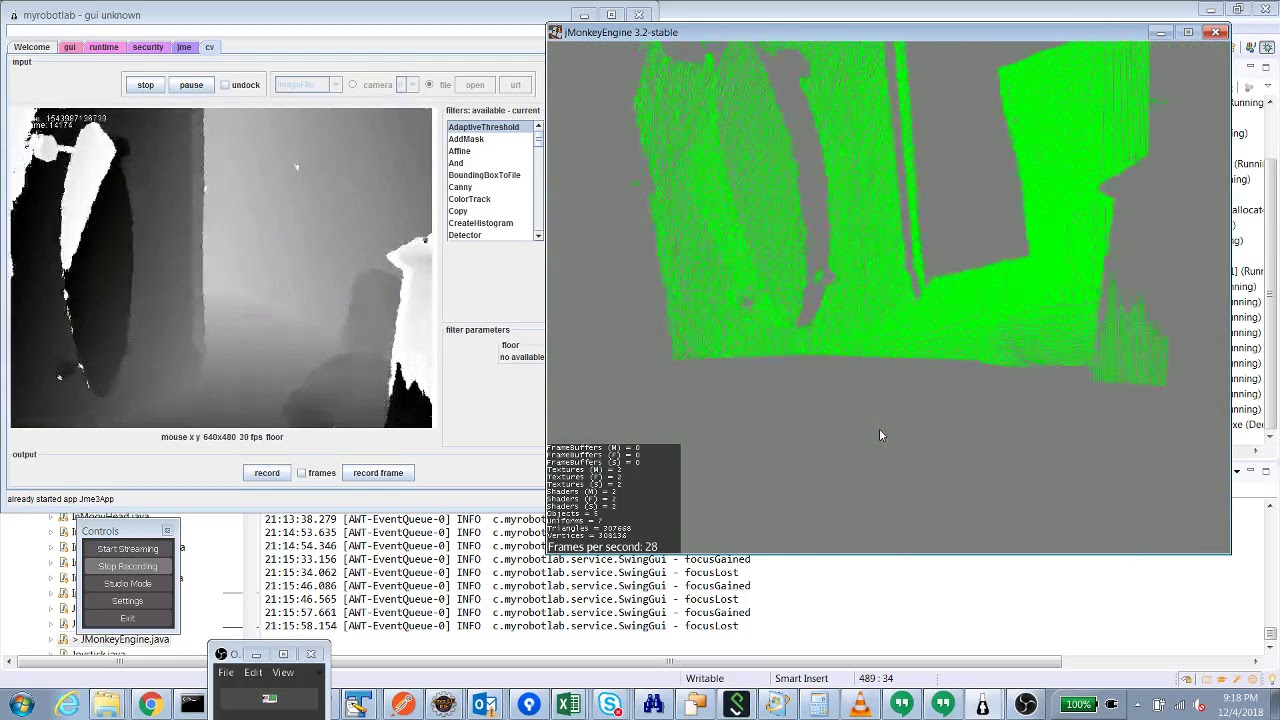Click Exit in OBS Controls

[128, 618]
